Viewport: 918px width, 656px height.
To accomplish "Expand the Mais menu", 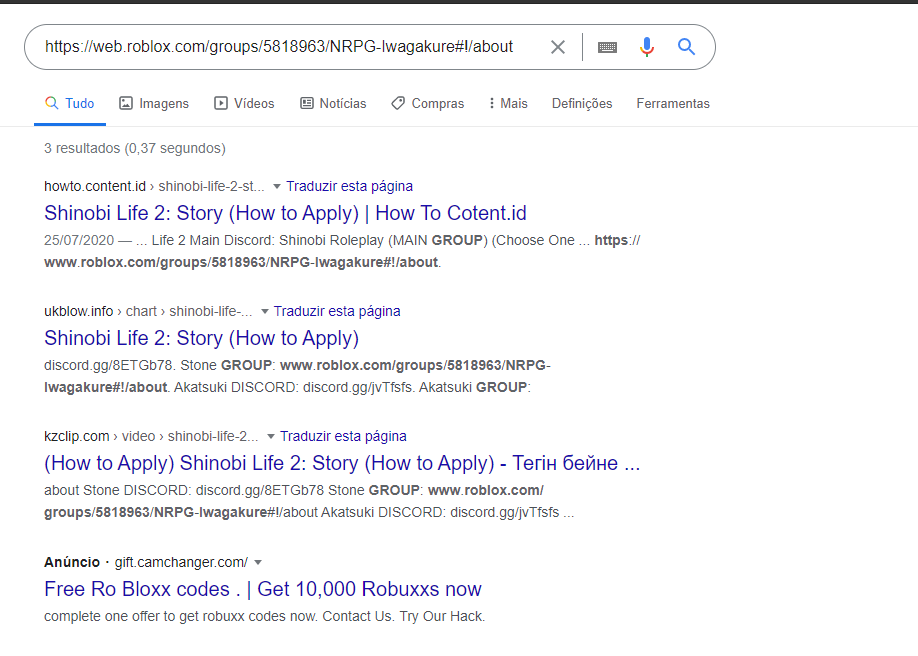I will [x=508, y=103].
